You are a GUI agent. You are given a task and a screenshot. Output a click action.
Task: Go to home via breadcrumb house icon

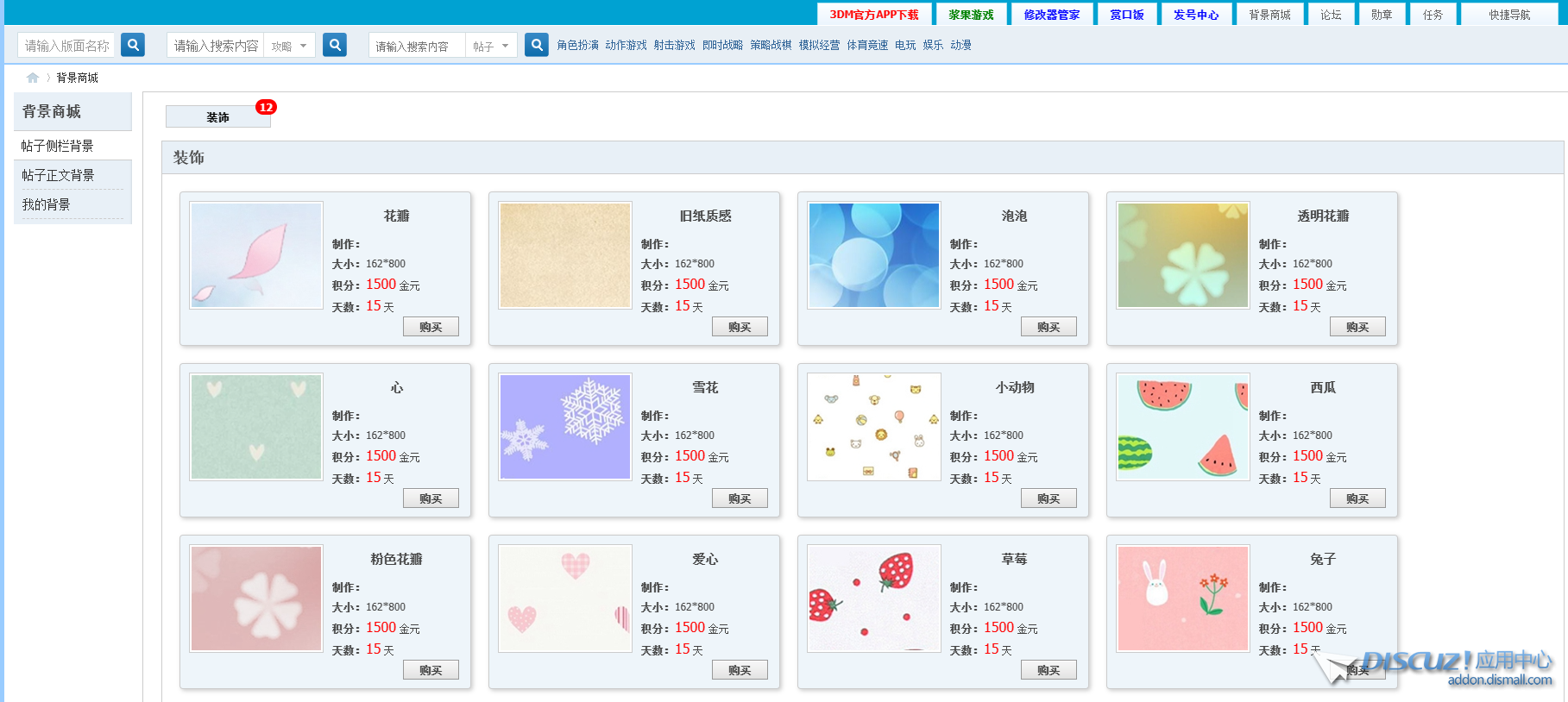pos(33,78)
